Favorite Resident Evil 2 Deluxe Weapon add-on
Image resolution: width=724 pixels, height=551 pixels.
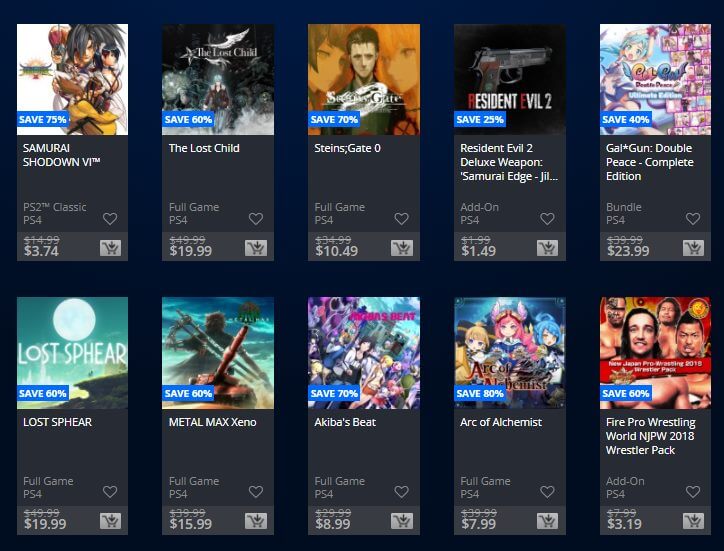pyautogui.click(x=547, y=218)
